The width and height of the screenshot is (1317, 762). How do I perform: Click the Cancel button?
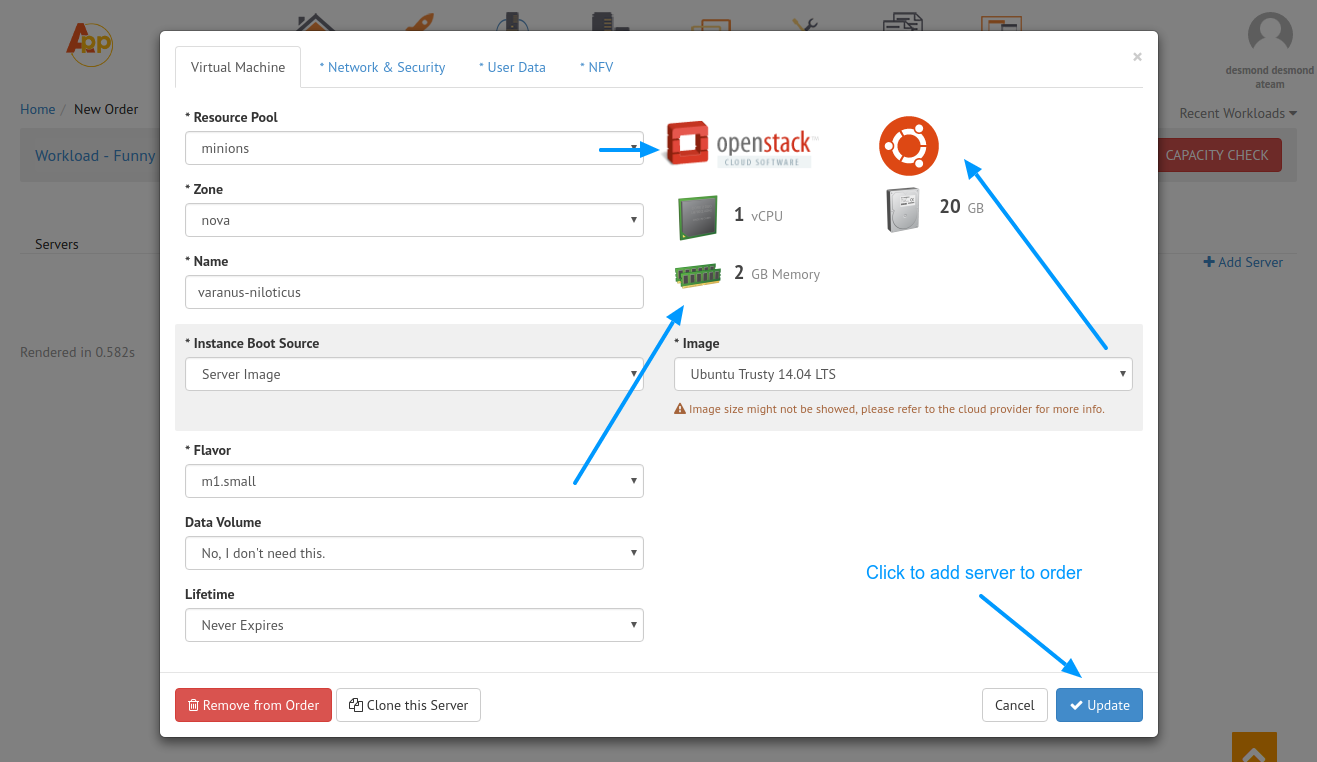click(1015, 705)
